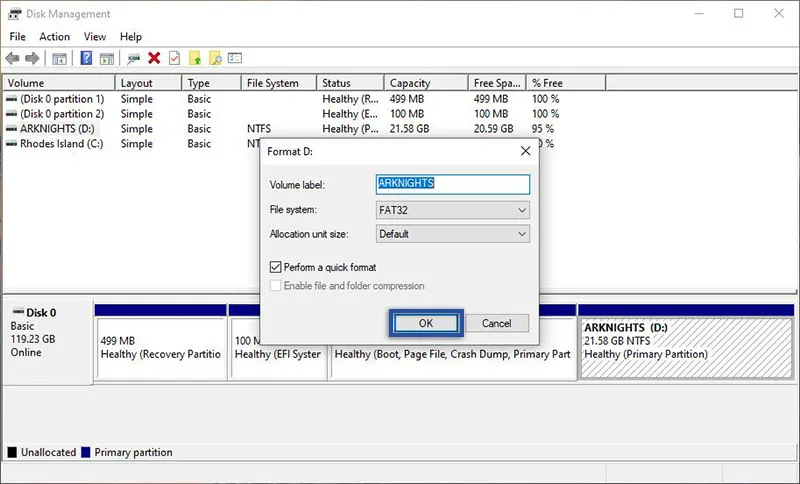This screenshot has width=800, height=484.
Task: Click the yellow page magnifier icon
Action: 215,59
